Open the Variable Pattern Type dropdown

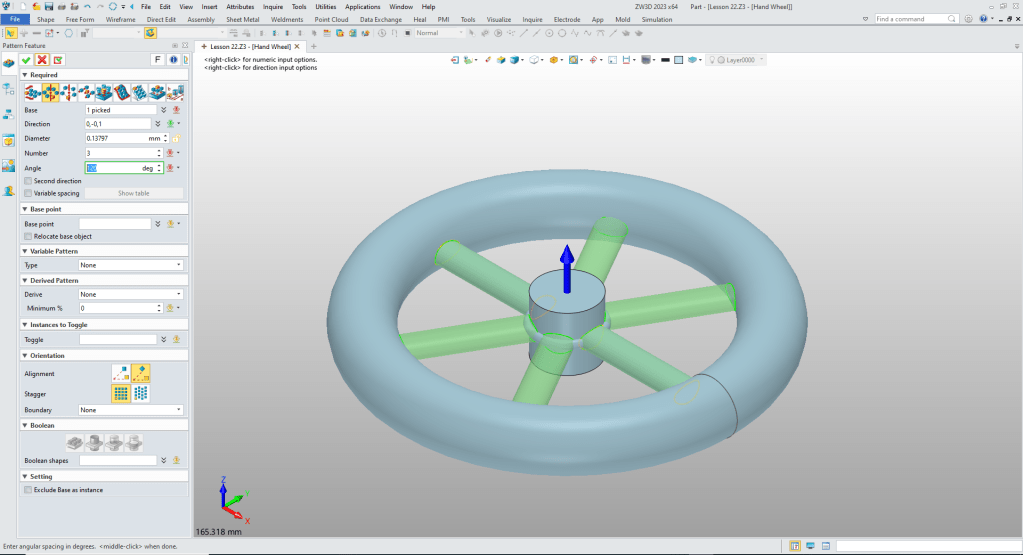(131, 265)
